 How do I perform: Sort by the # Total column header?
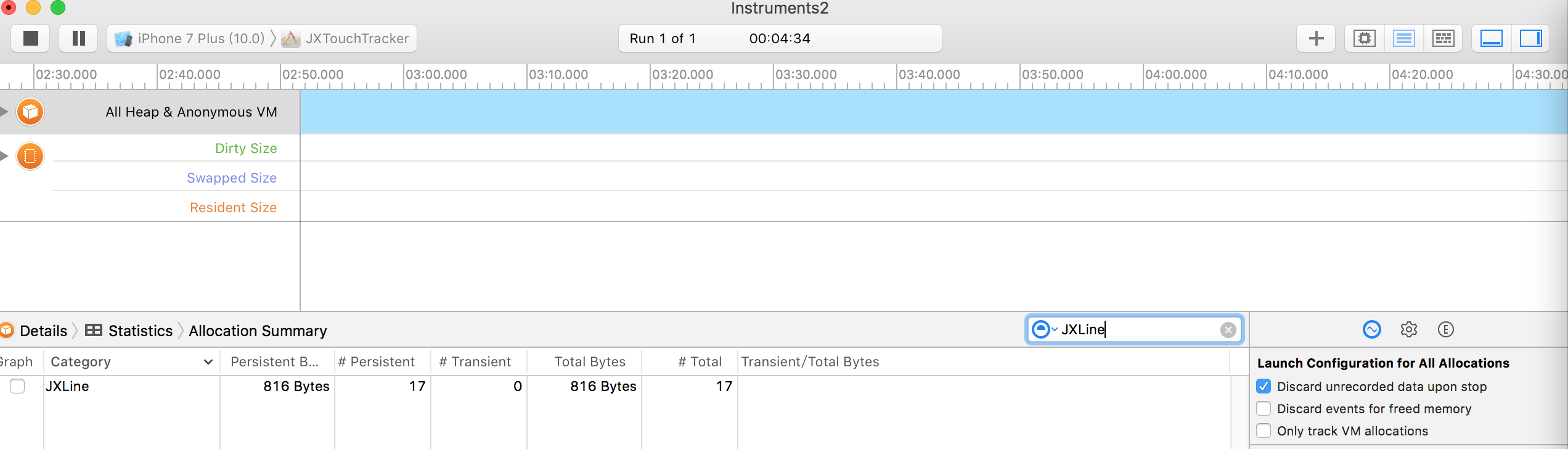click(690, 361)
